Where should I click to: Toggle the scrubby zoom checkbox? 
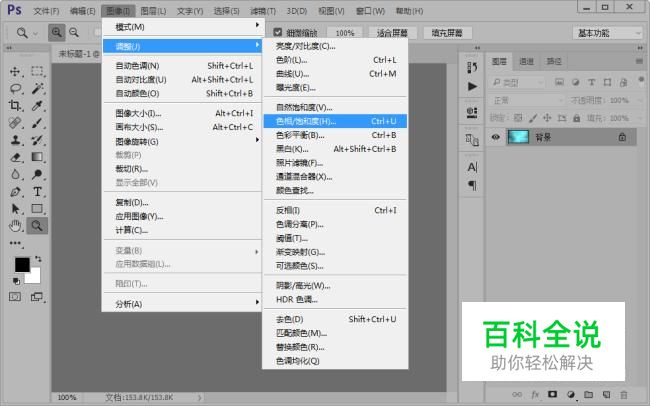click(x=278, y=32)
